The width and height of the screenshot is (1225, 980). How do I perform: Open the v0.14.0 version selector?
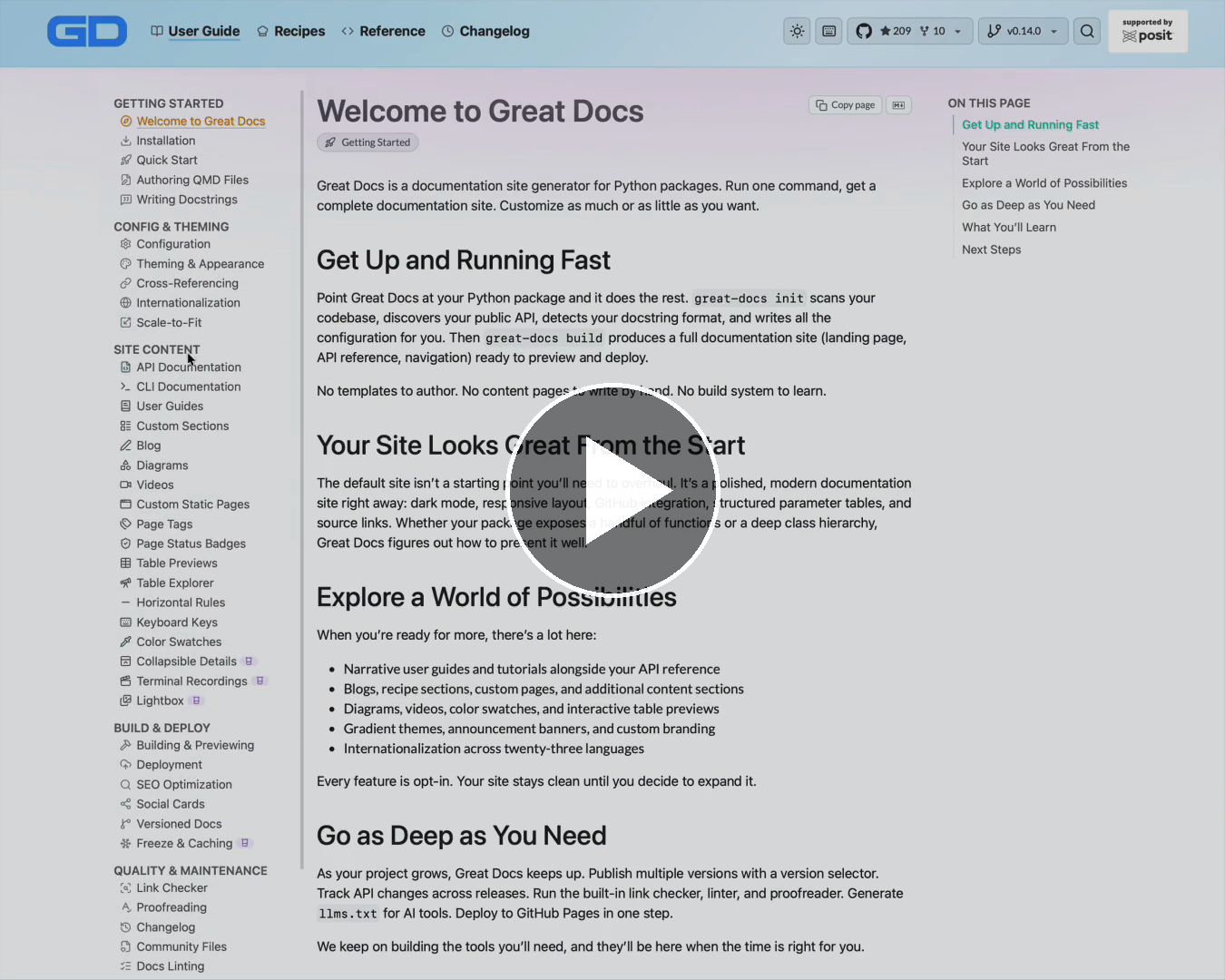pos(1024,31)
